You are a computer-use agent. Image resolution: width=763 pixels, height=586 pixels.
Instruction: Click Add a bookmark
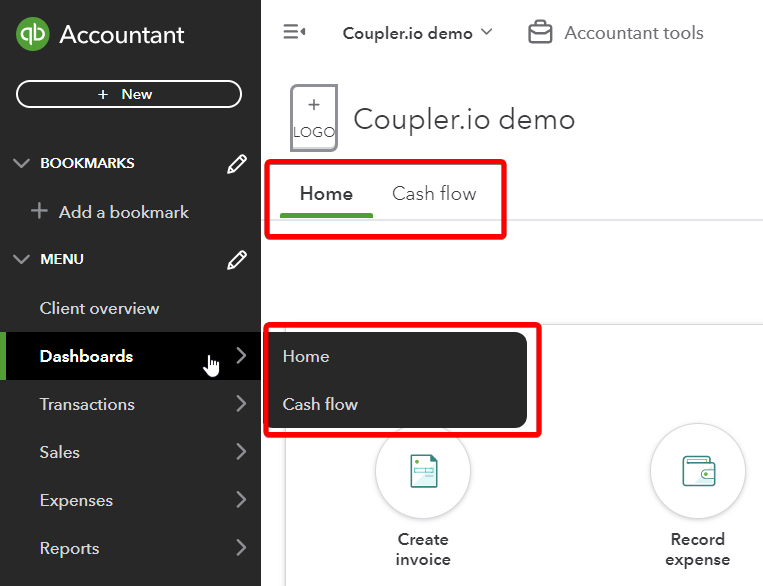[x=124, y=212]
